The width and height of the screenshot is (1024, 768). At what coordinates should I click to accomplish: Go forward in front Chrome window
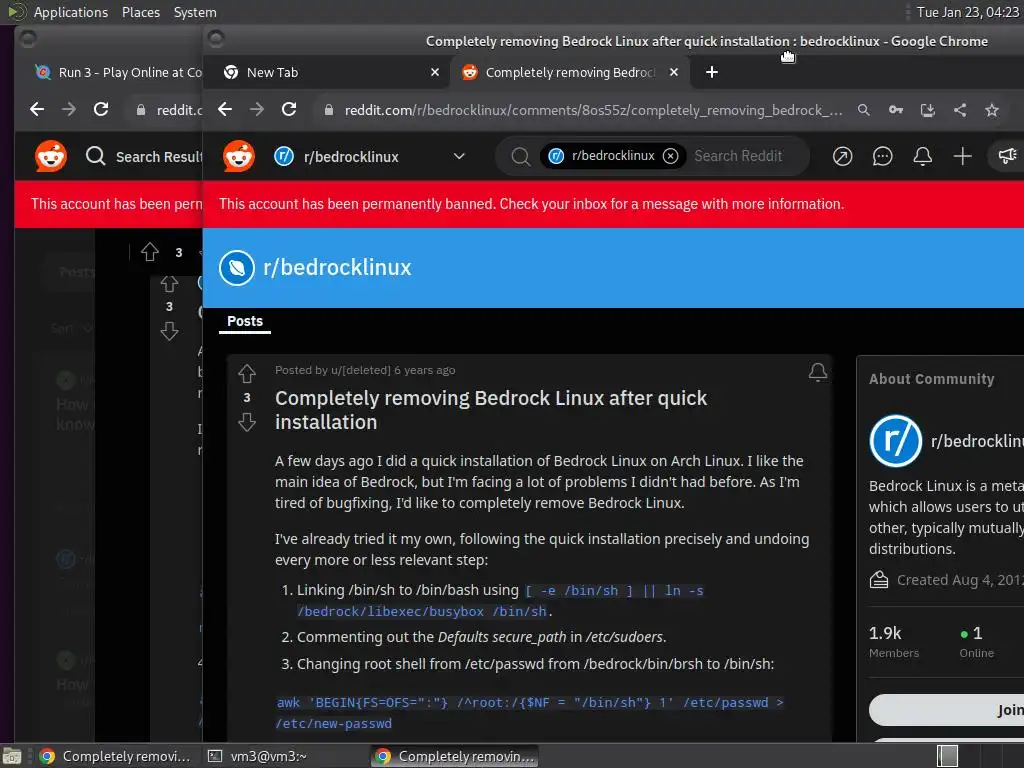pyautogui.click(x=257, y=110)
